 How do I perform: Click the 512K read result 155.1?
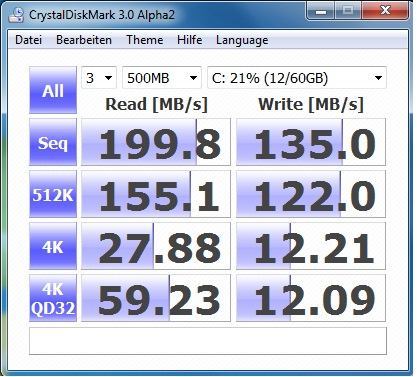(x=156, y=194)
